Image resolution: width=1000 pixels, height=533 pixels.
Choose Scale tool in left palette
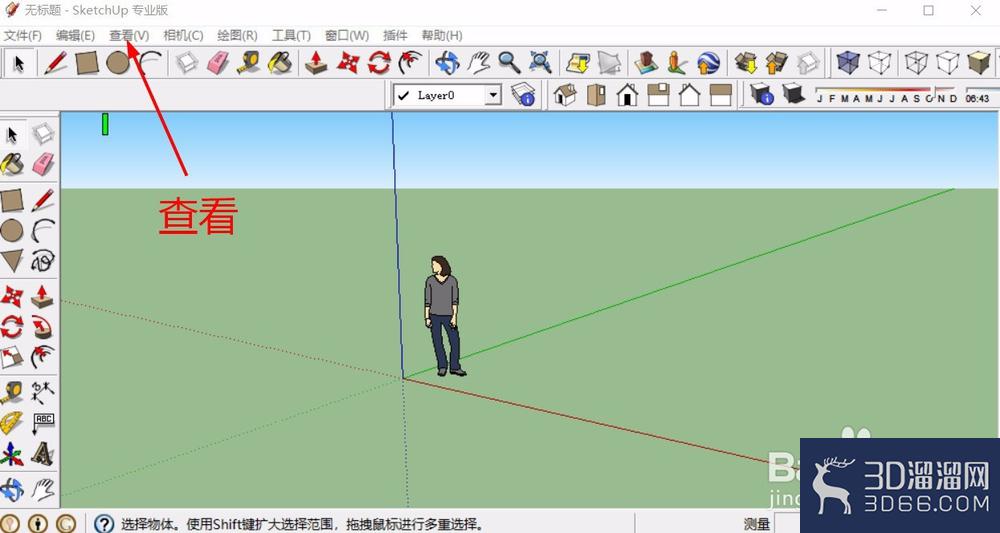(x=12, y=357)
